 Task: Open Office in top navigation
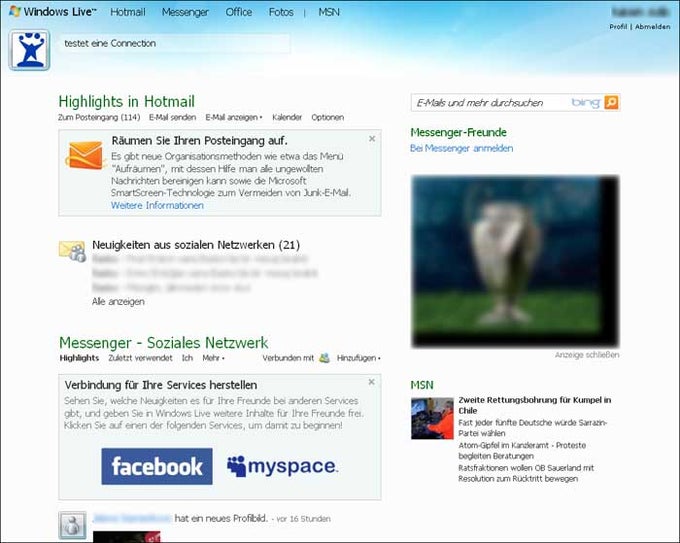(239, 12)
